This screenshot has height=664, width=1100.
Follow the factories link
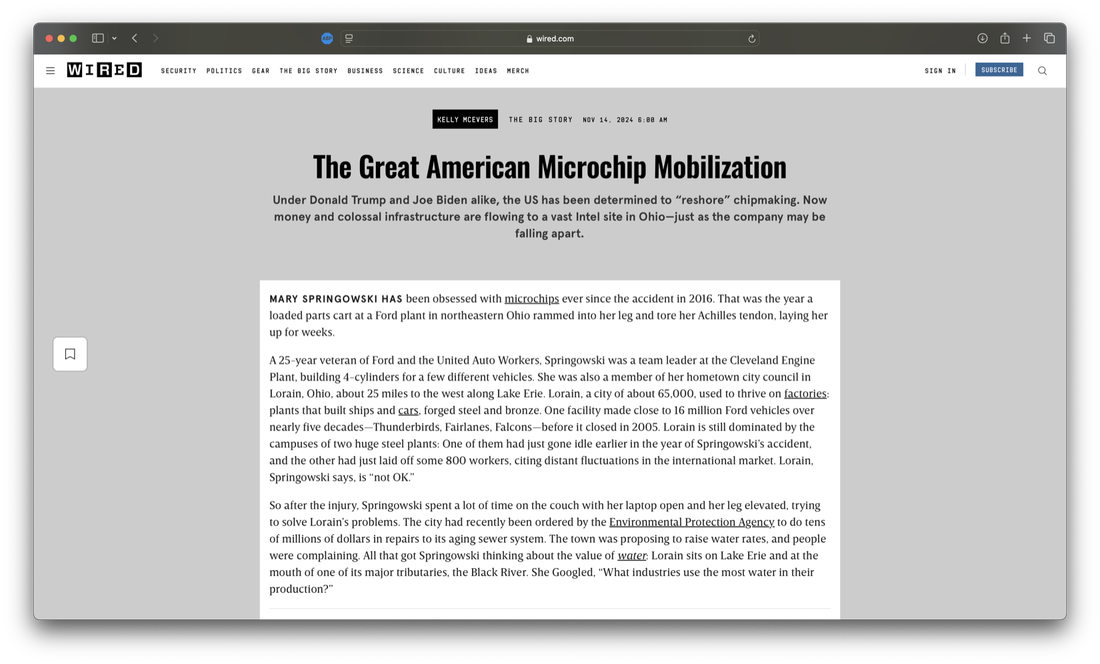805,393
